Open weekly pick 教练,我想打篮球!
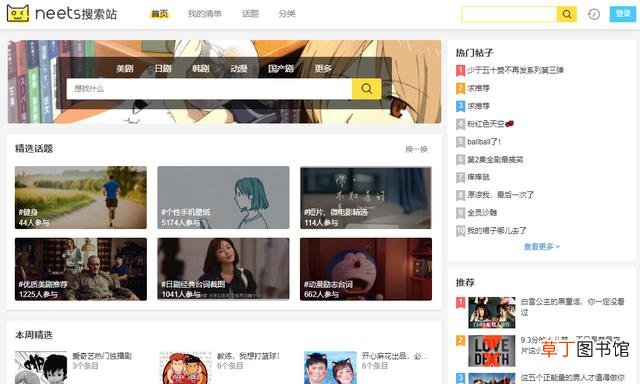Image resolution: width=640 pixels, height=384 pixels. coord(248,356)
